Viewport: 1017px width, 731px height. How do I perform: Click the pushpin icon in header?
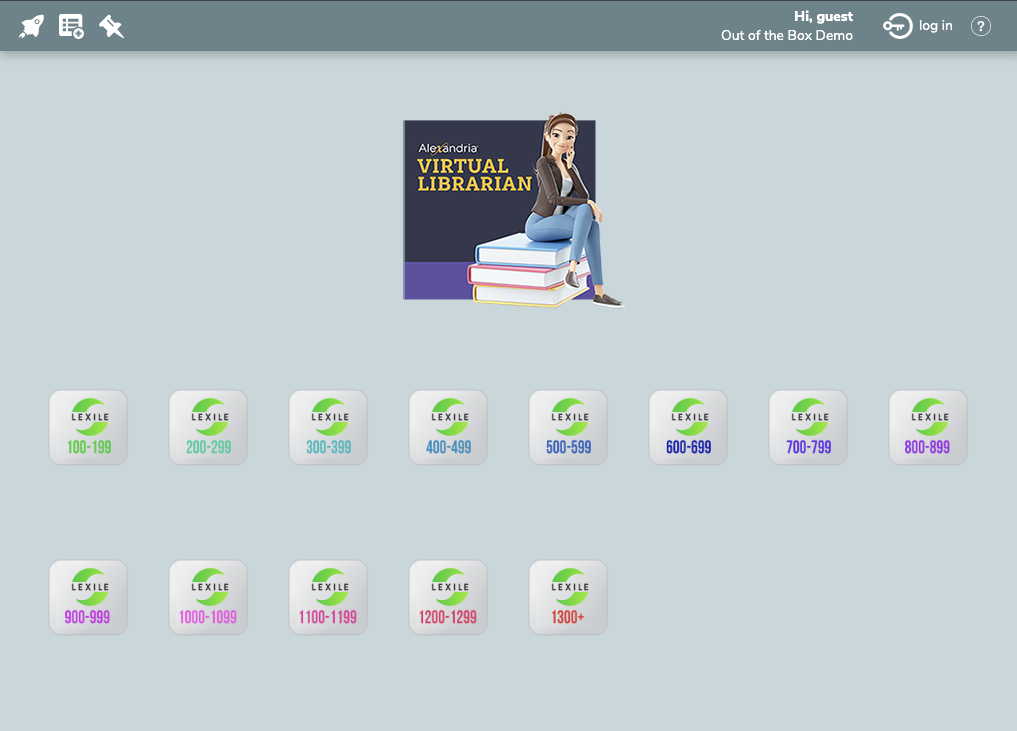tap(111, 27)
